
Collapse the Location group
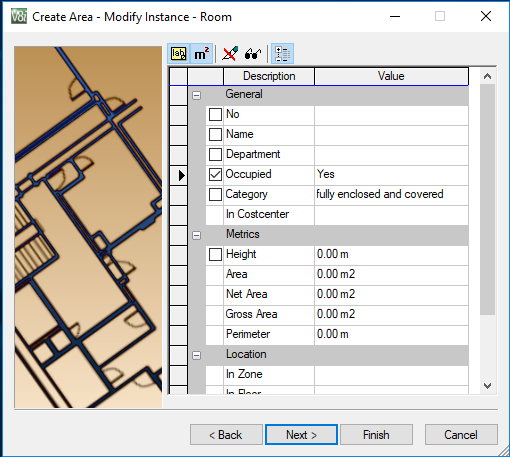pos(197,355)
